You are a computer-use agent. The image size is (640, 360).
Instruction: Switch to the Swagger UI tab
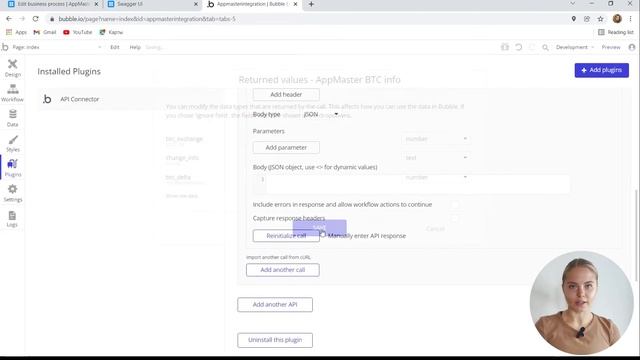point(152,4)
